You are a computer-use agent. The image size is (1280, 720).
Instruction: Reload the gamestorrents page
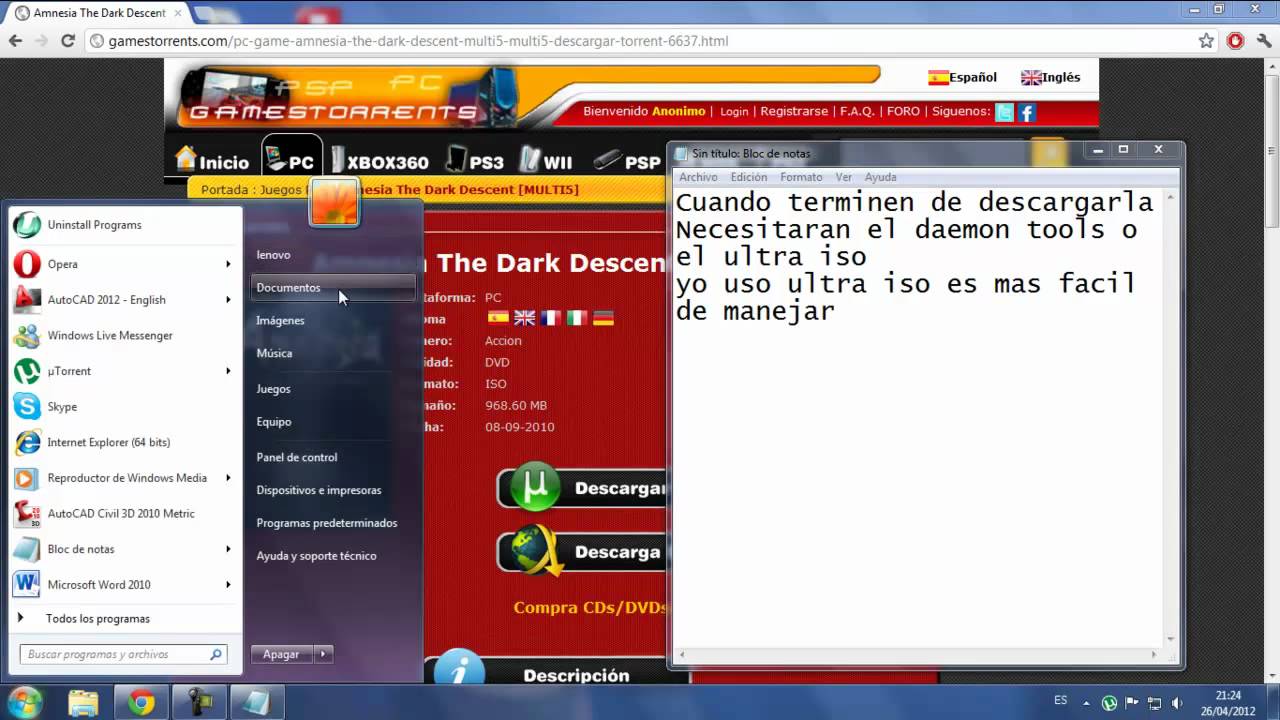point(68,41)
